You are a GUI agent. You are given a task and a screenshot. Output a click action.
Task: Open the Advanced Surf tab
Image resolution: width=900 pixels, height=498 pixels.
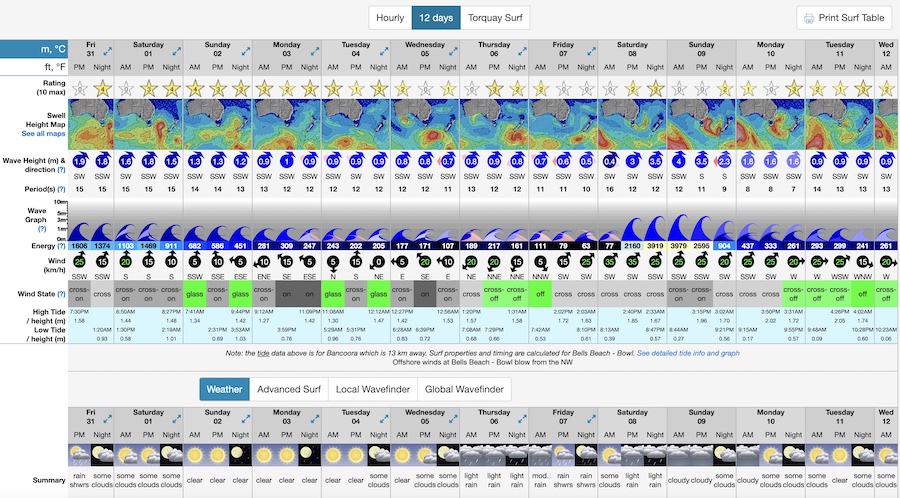290,389
